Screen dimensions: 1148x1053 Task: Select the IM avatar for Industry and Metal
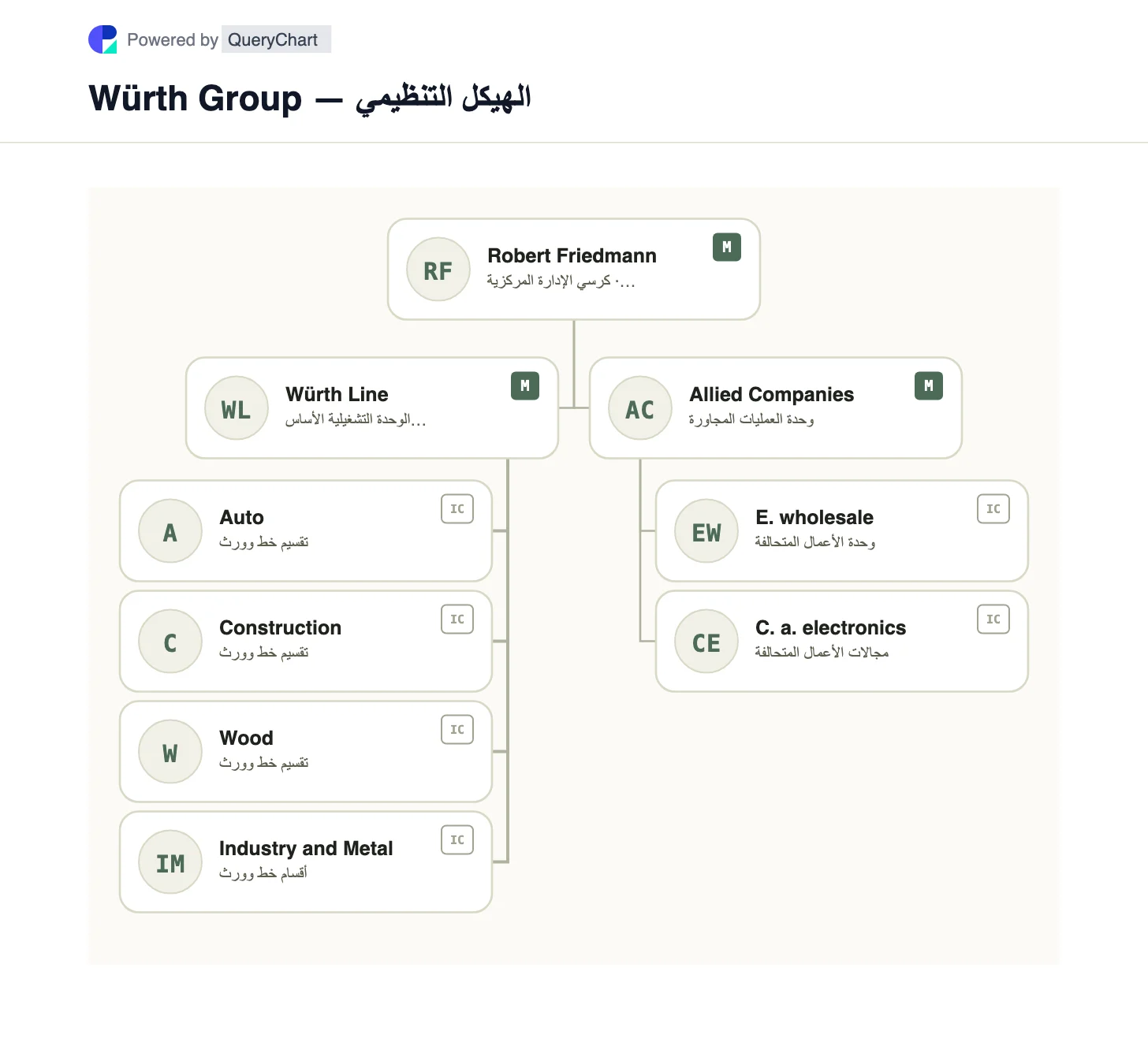coord(170,862)
